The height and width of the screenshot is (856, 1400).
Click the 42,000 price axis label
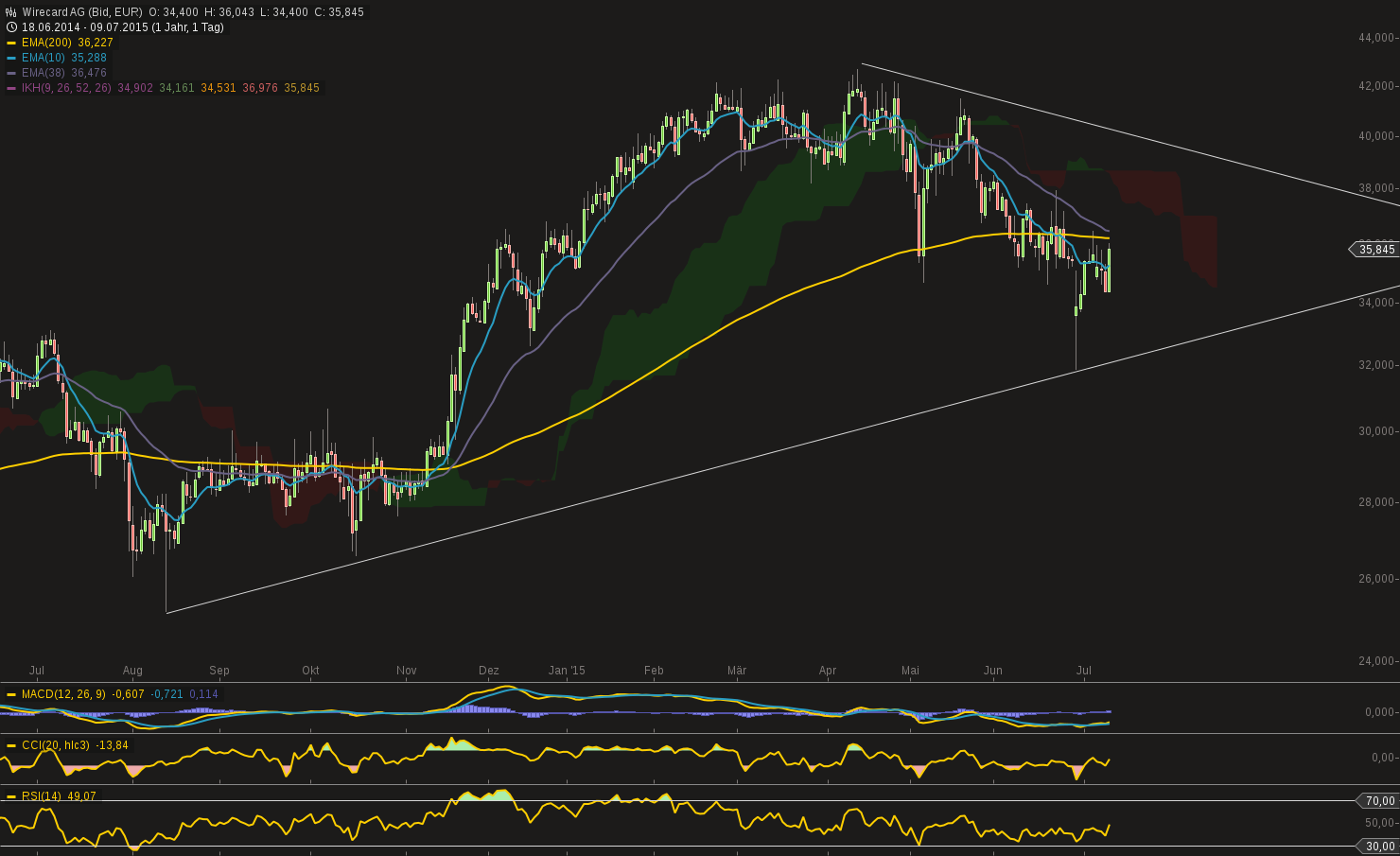1377,86
